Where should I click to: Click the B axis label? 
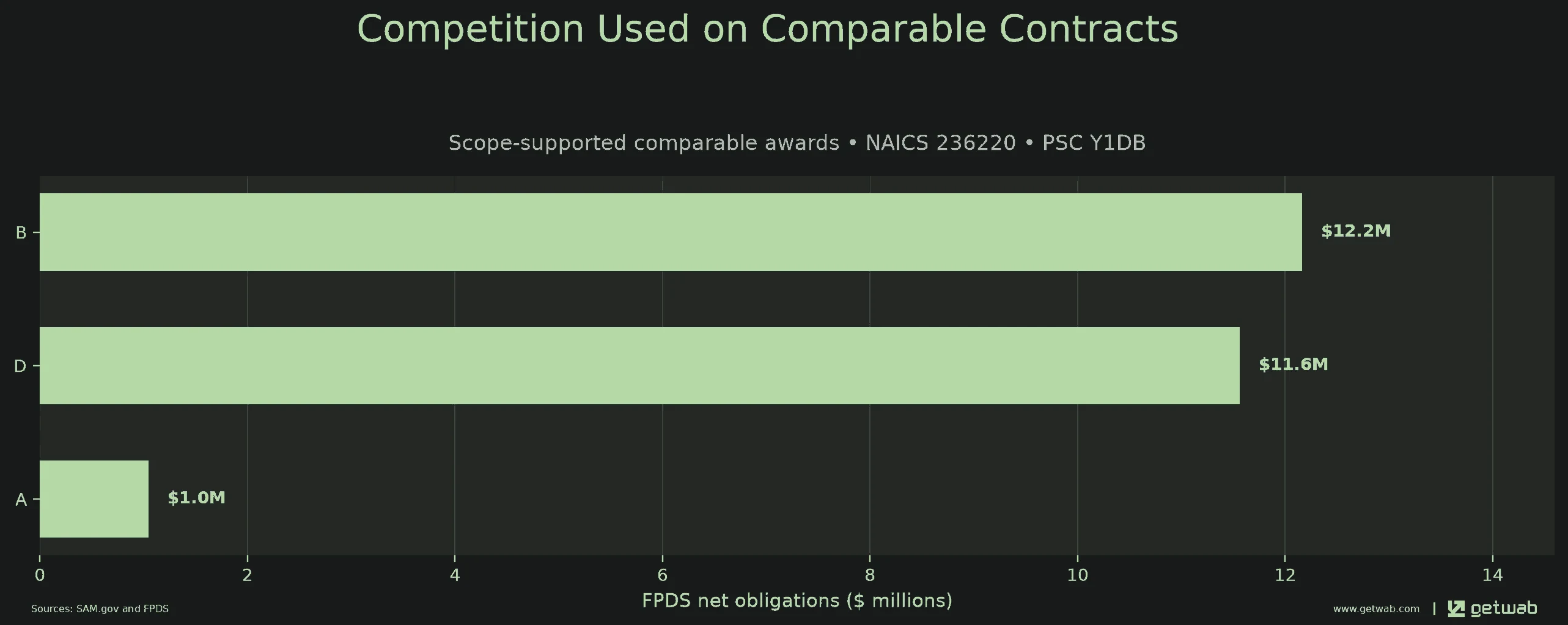coord(21,232)
